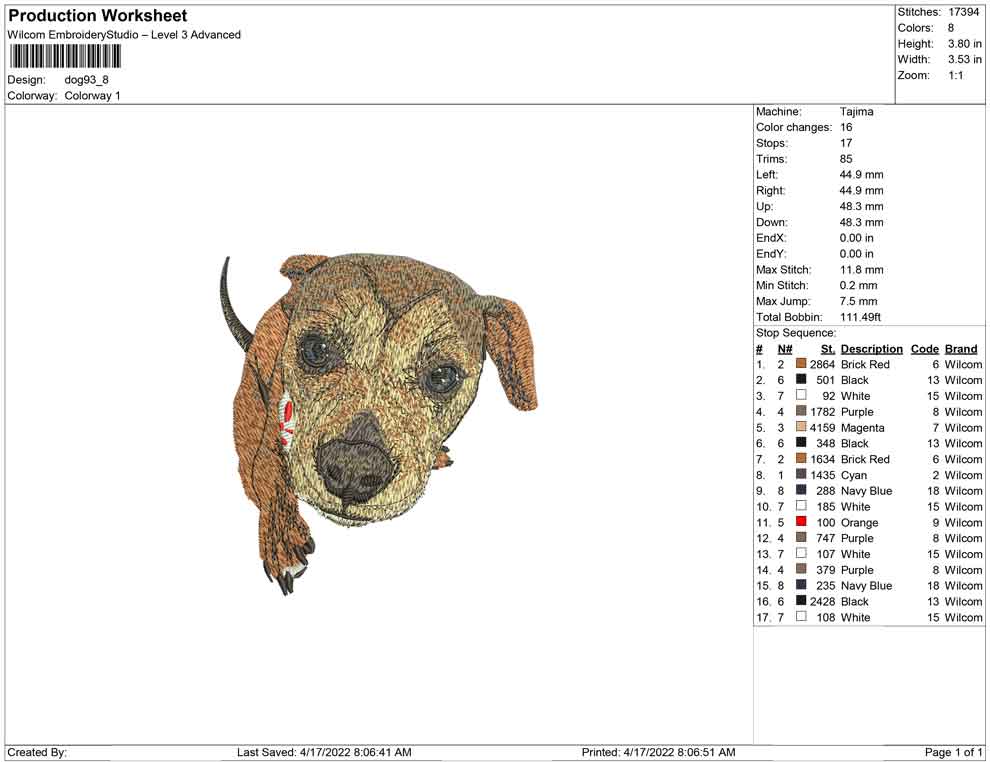Click the width value '3.53 in'
The height and width of the screenshot is (762, 990).
(964, 59)
